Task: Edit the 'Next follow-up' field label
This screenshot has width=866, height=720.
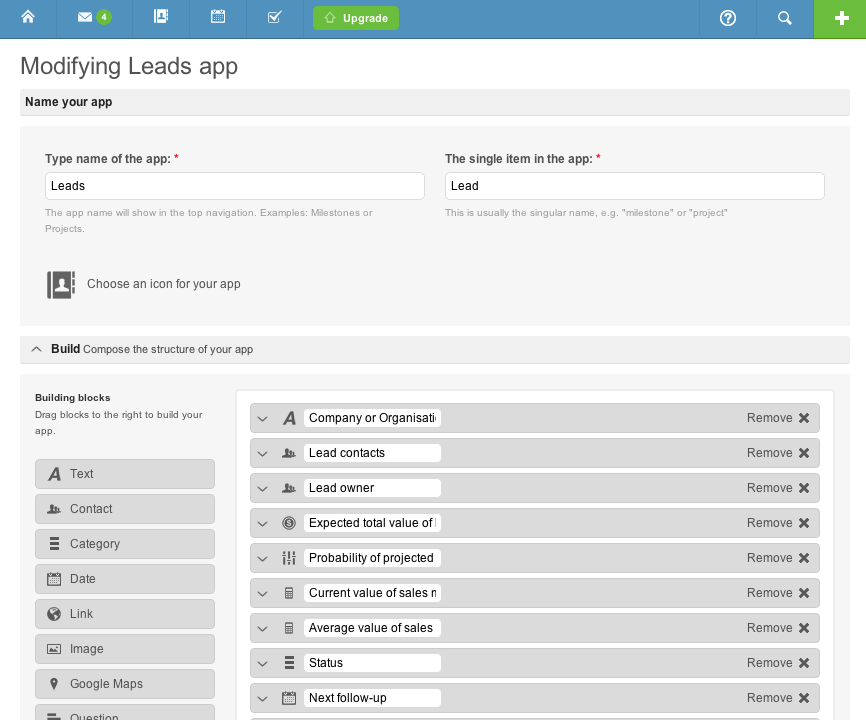Action: [372, 698]
